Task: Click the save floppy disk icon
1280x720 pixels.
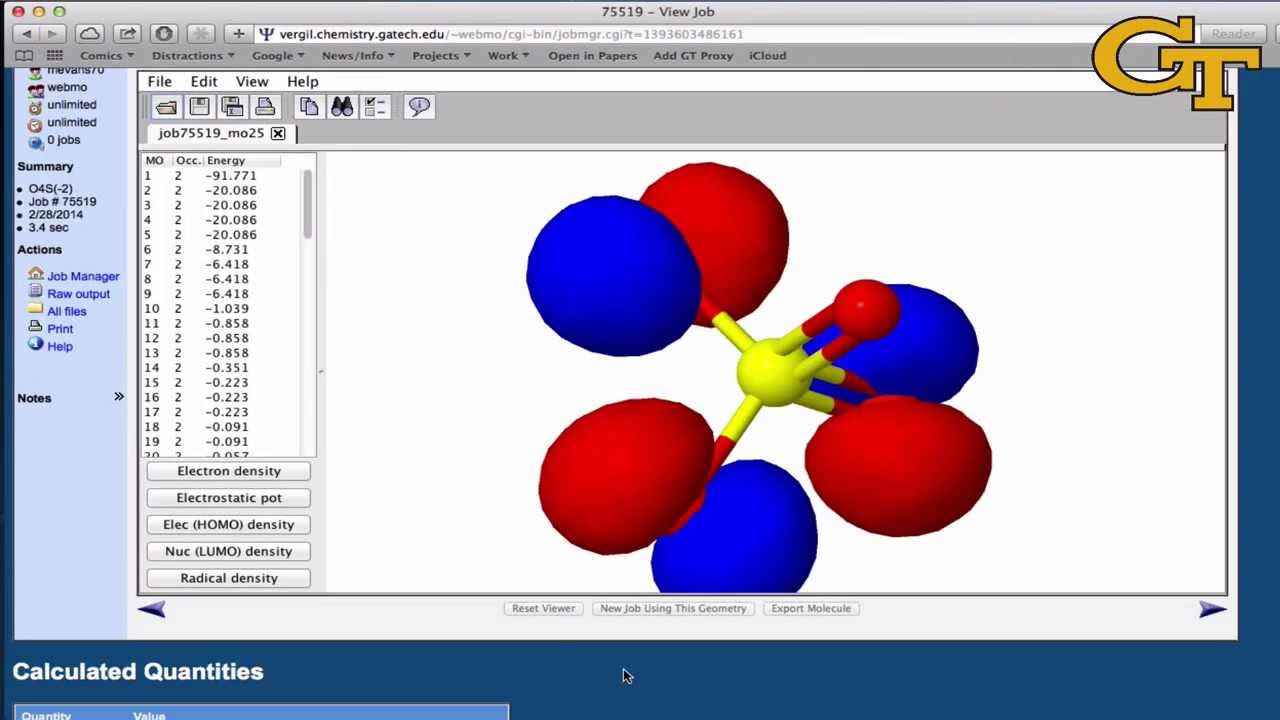Action: click(199, 107)
